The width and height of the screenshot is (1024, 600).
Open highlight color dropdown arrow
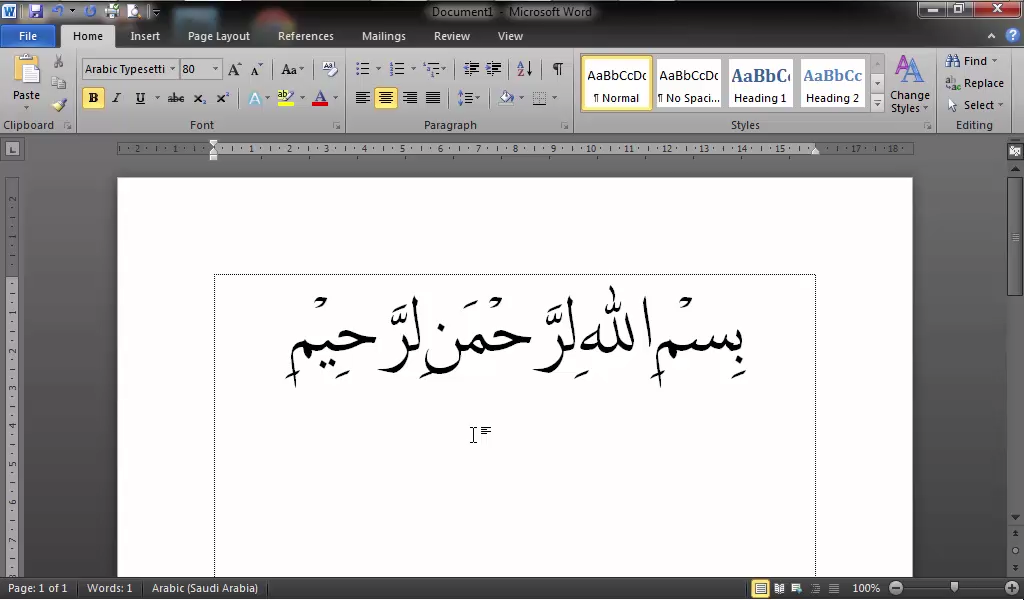(302, 99)
